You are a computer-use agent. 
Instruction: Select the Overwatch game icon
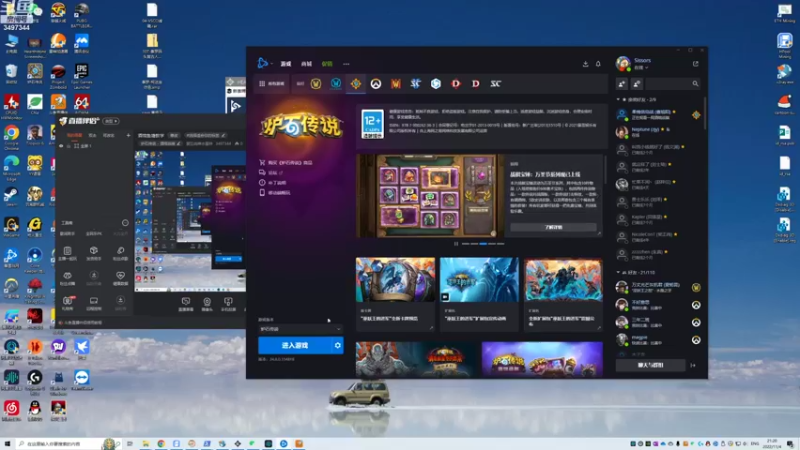(376, 84)
